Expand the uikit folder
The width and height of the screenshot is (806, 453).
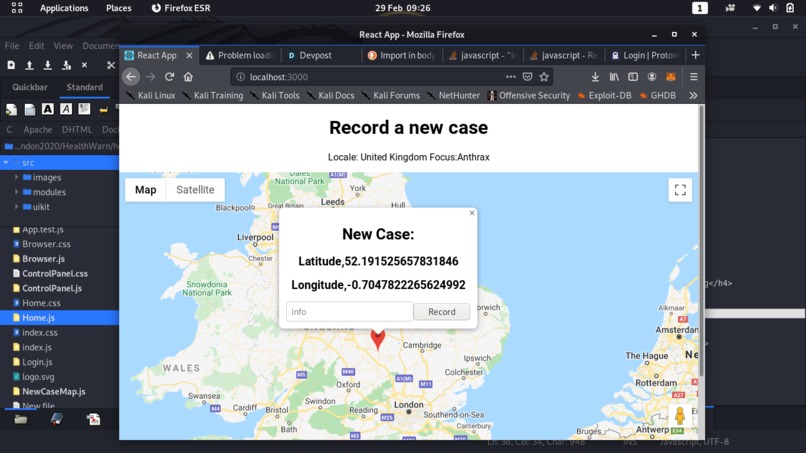[16, 207]
